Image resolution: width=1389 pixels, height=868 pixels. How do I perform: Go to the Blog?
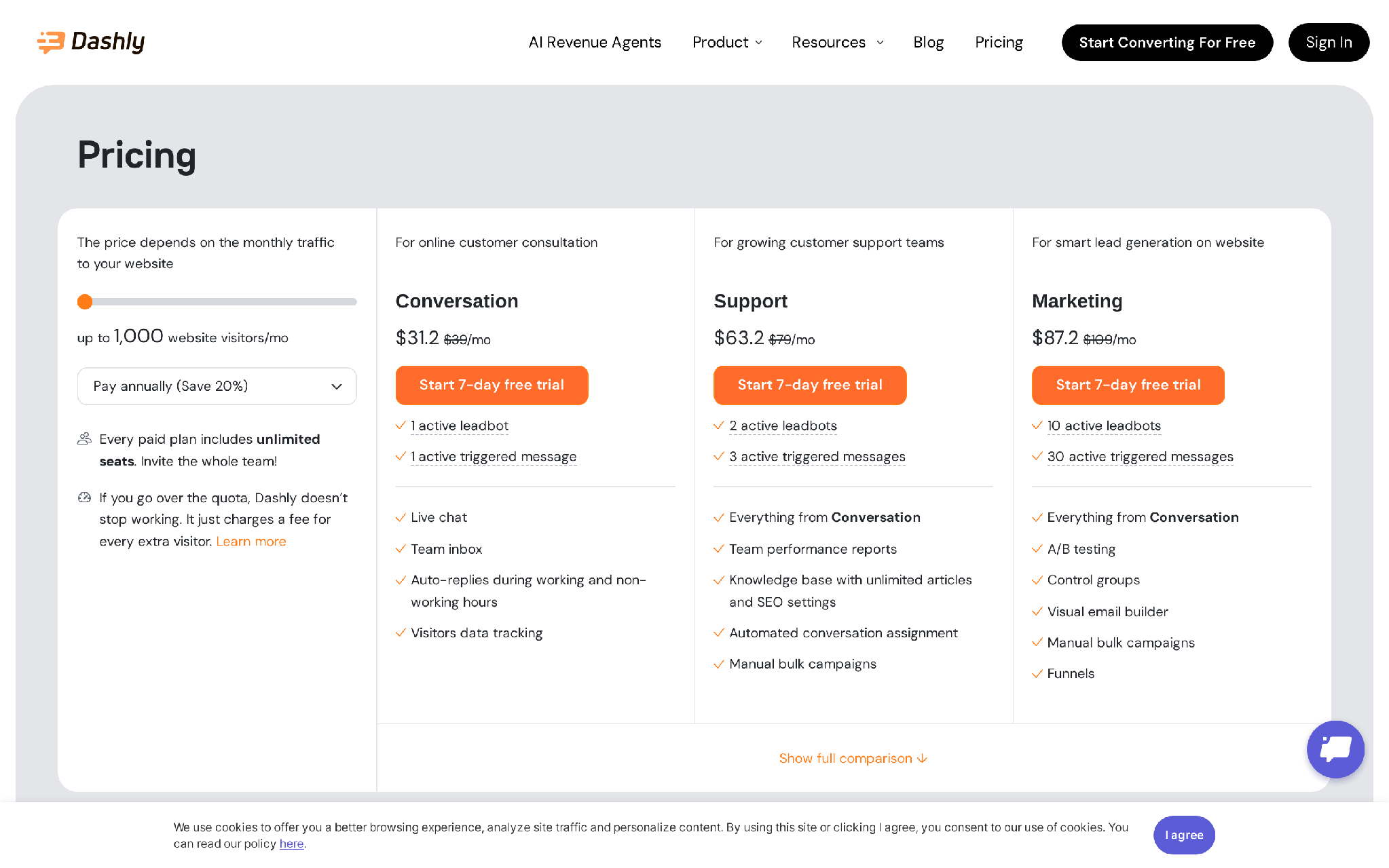[x=928, y=42]
